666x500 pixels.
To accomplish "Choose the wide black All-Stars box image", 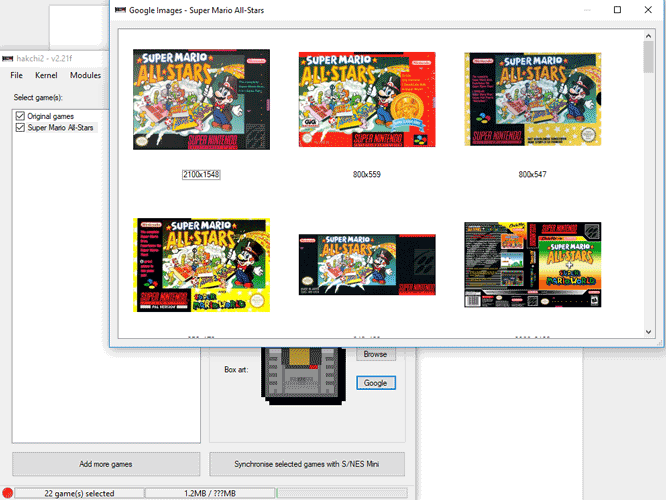I will click(x=367, y=264).
